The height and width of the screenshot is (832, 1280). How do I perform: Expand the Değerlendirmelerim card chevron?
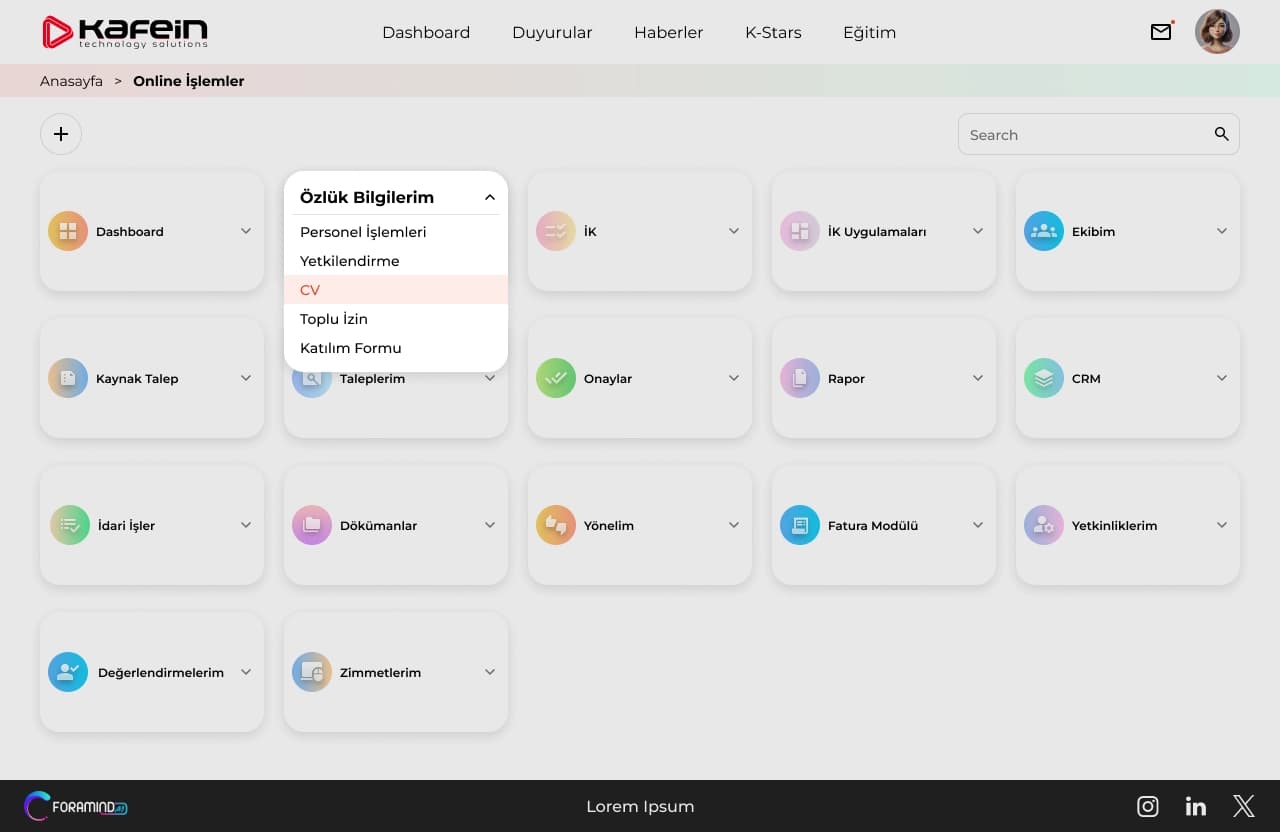click(246, 672)
